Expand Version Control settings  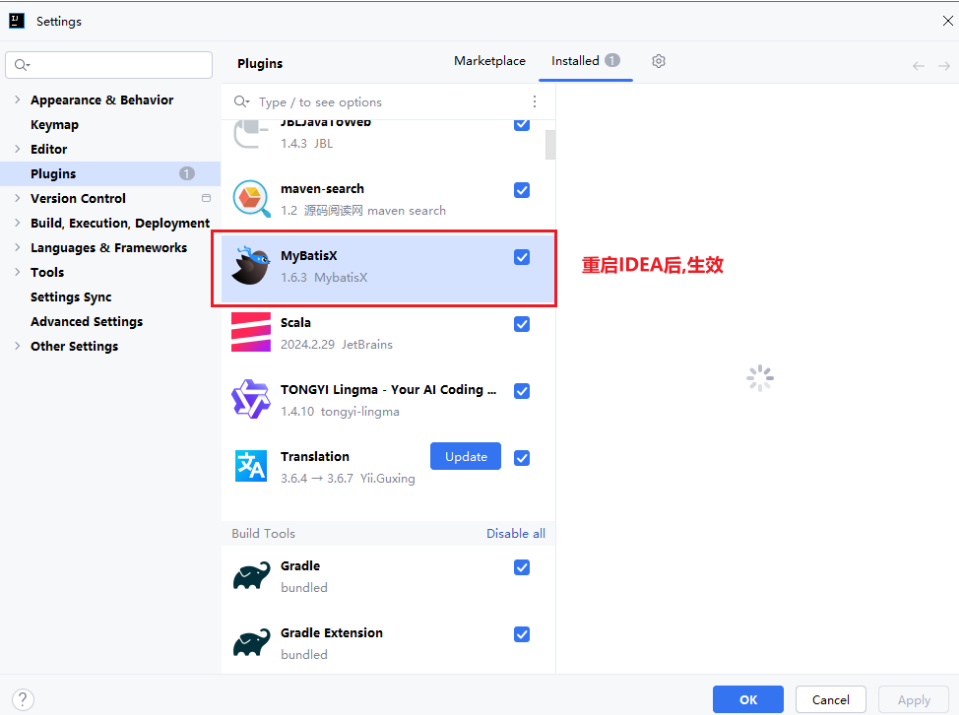[x=17, y=198]
